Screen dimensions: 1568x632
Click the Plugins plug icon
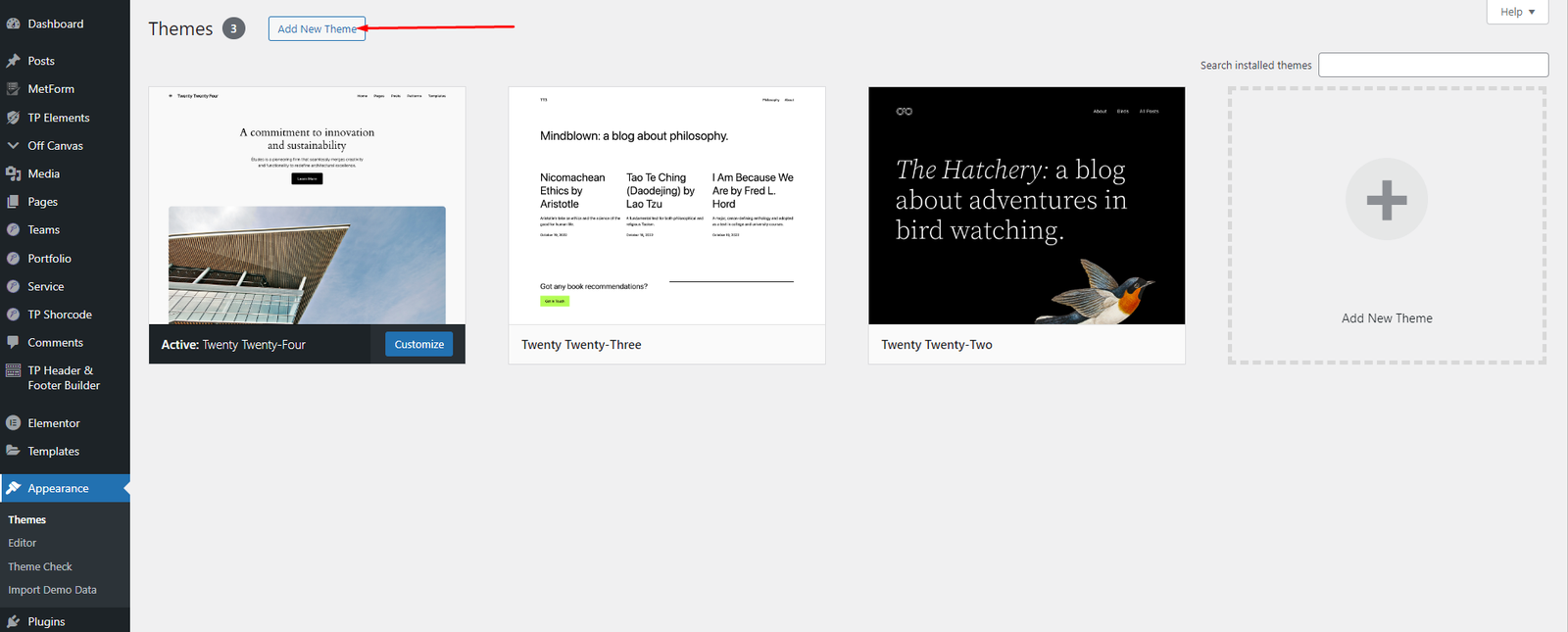click(x=14, y=621)
